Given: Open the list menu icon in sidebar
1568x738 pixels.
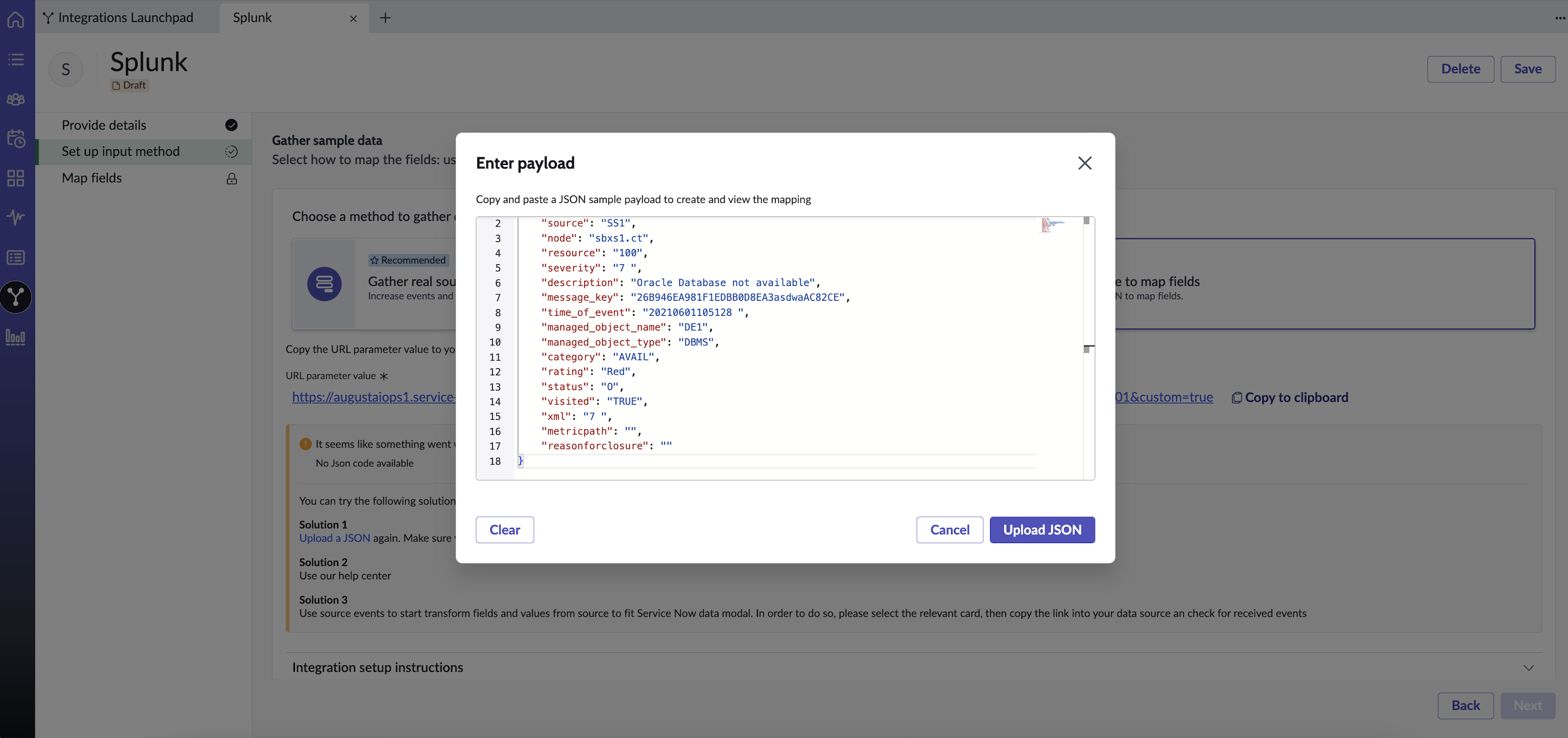Looking at the screenshot, I should tap(16, 59).
